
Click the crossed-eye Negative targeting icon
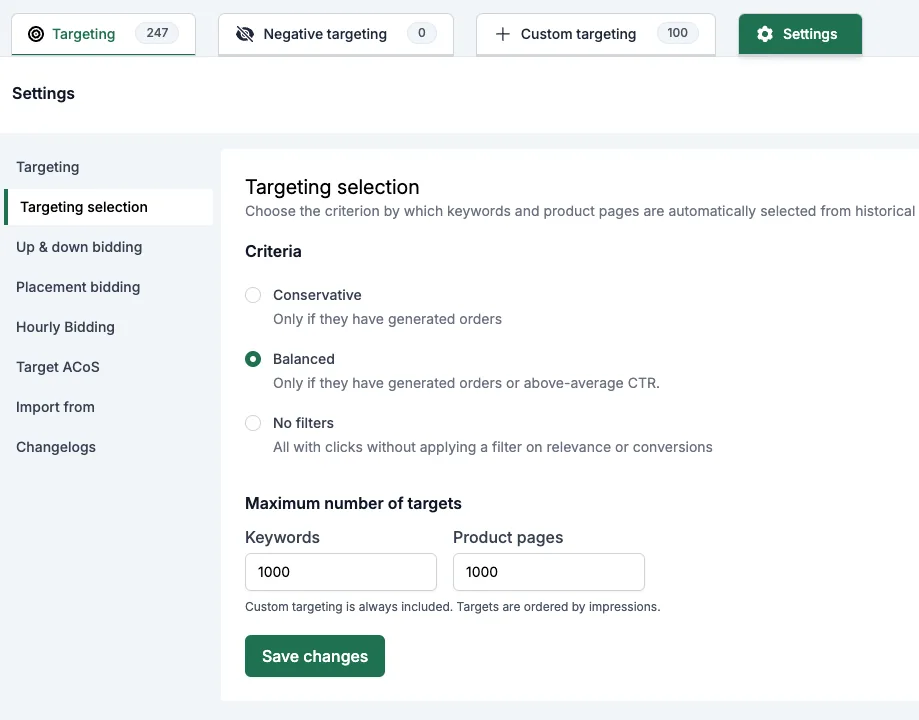tap(244, 34)
